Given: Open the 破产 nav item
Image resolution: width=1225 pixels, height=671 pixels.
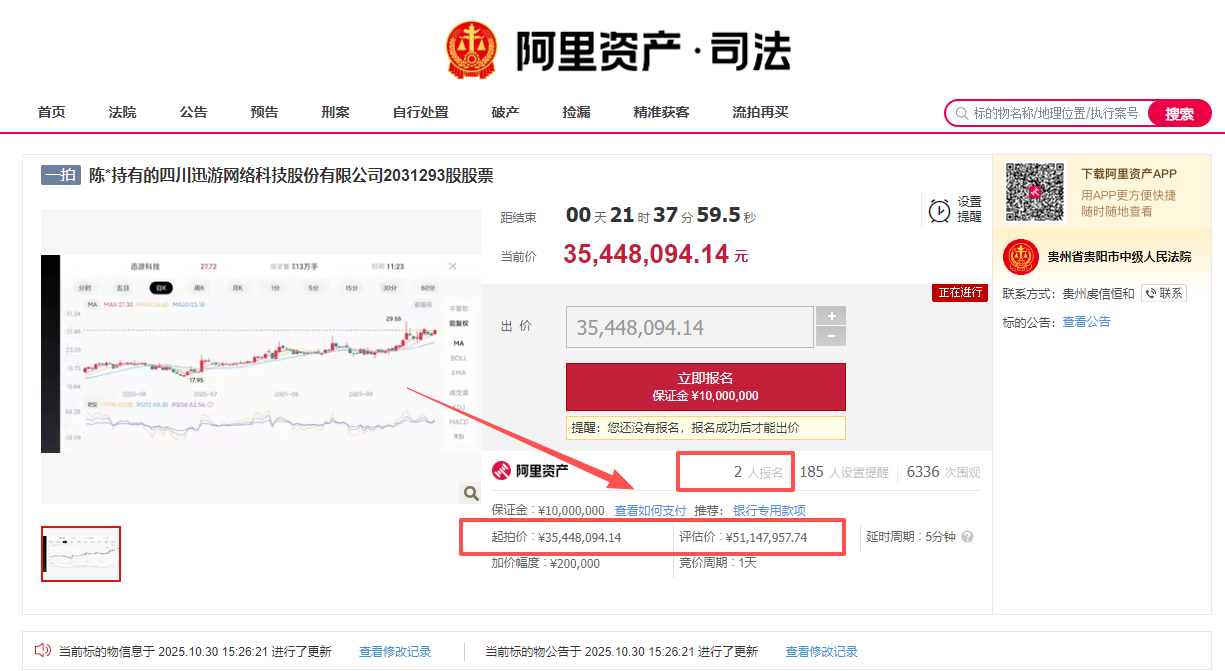Looking at the screenshot, I should coord(506,112).
